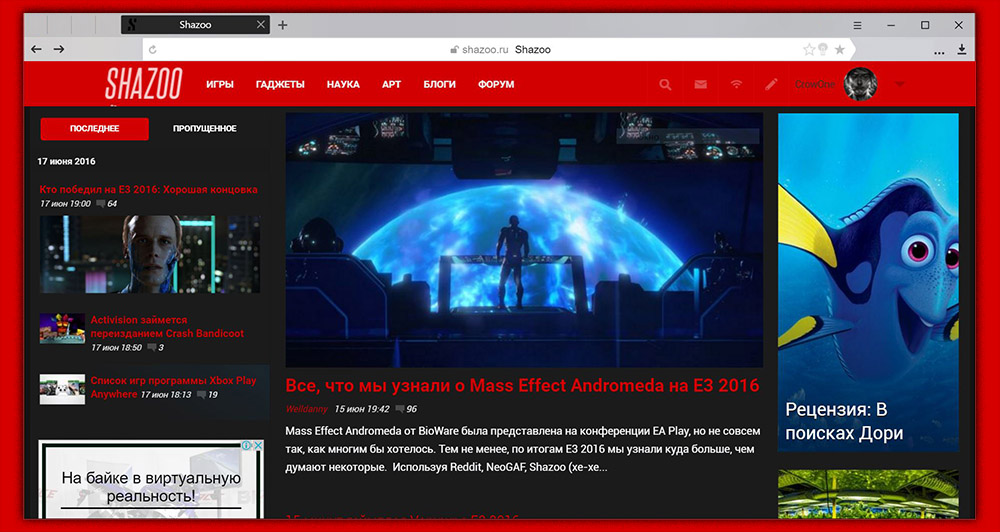Click the timestamp '17 июн 19:00'
Screen dimensions: 1000x532
(65, 204)
